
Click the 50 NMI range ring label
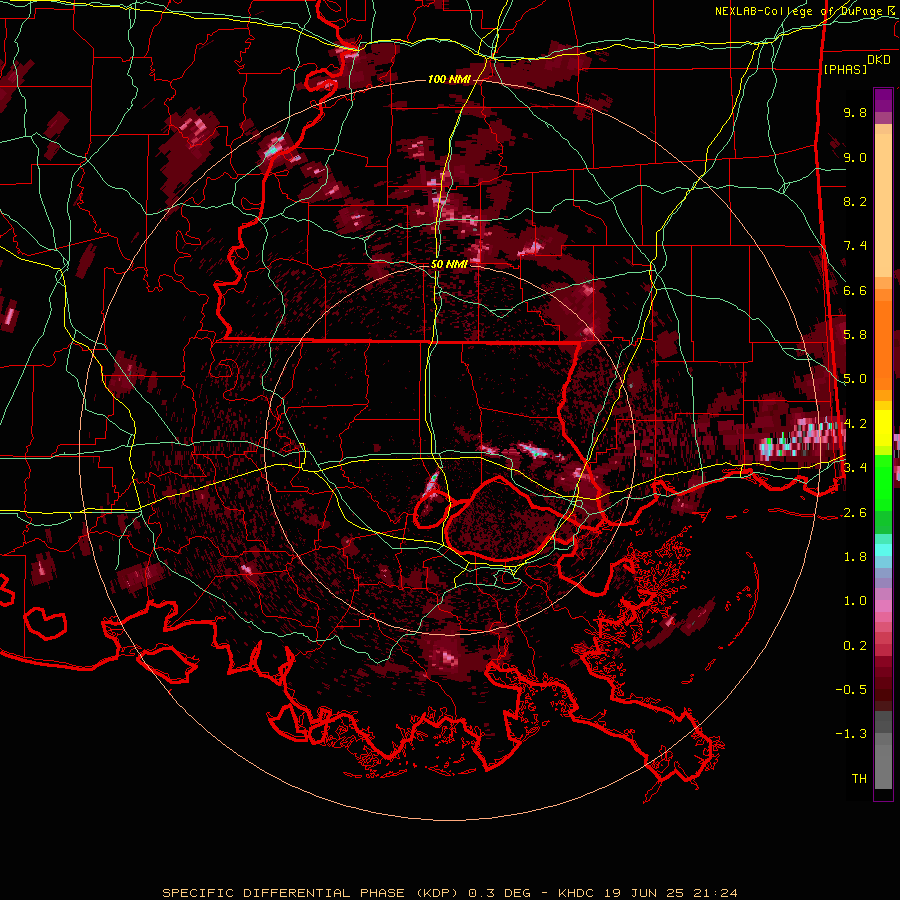click(449, 264)
